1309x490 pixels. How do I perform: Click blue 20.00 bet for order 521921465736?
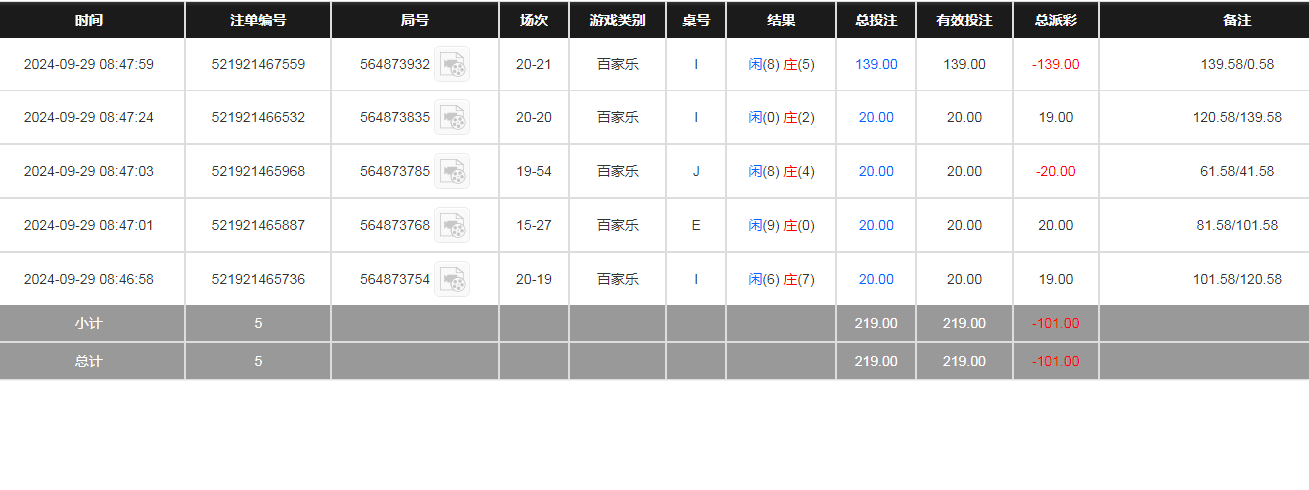(x=876, y=280)
